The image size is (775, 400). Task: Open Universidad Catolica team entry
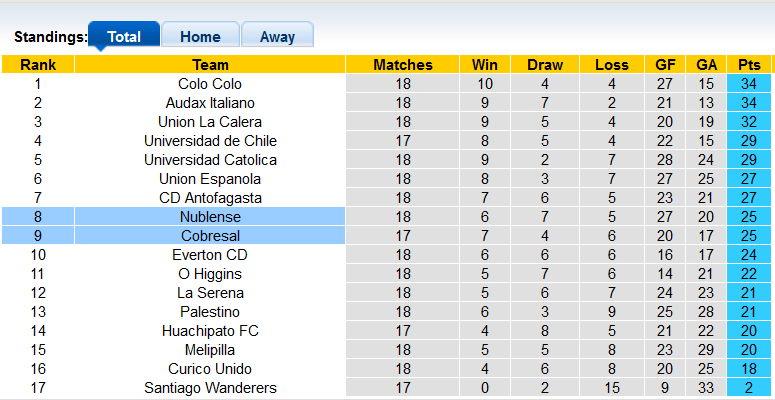(x=210, y=160)
